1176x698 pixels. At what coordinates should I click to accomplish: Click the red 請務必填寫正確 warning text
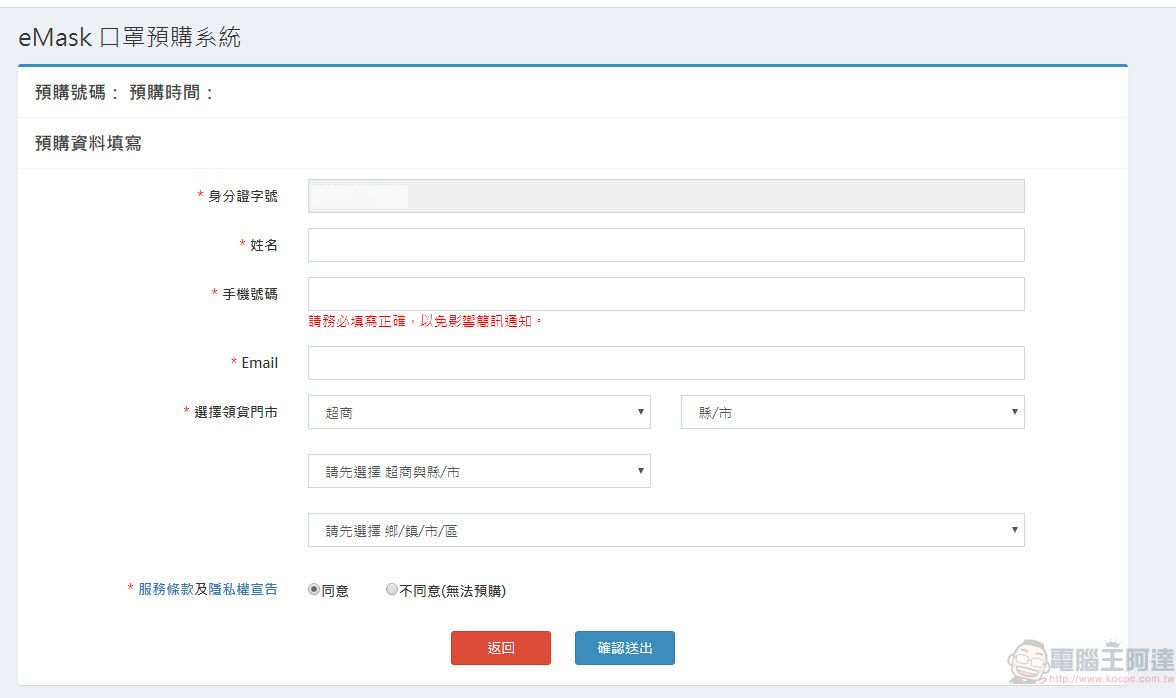(x=425, y=321)
